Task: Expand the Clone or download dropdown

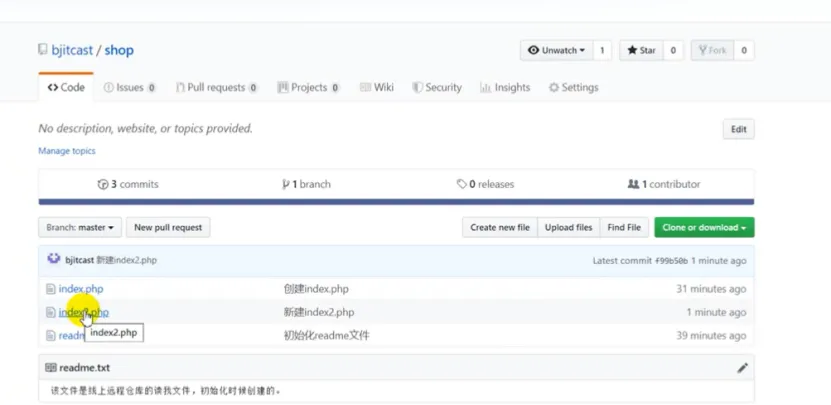Action: coord(704,227)
